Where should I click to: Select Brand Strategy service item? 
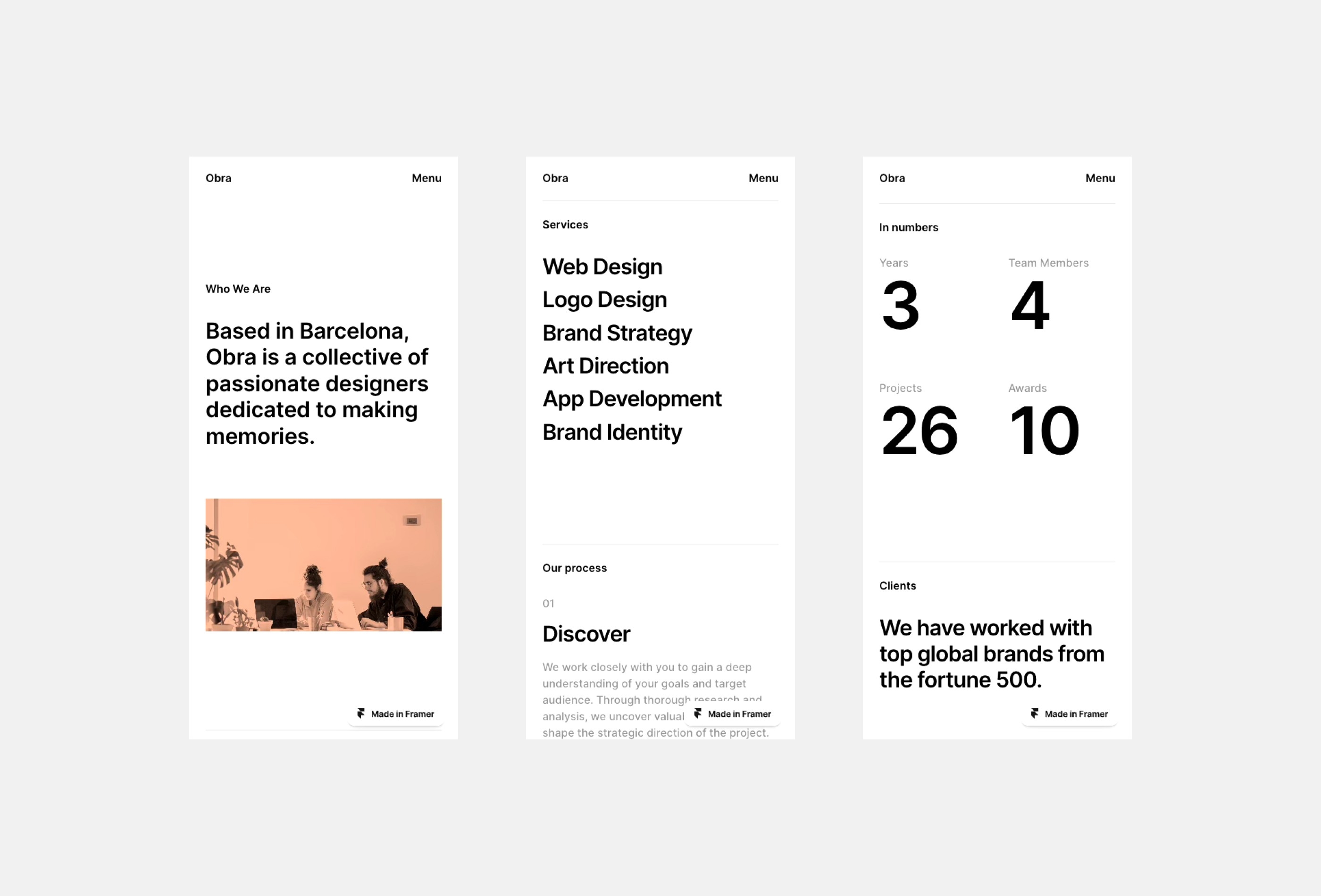click(618, 331)
